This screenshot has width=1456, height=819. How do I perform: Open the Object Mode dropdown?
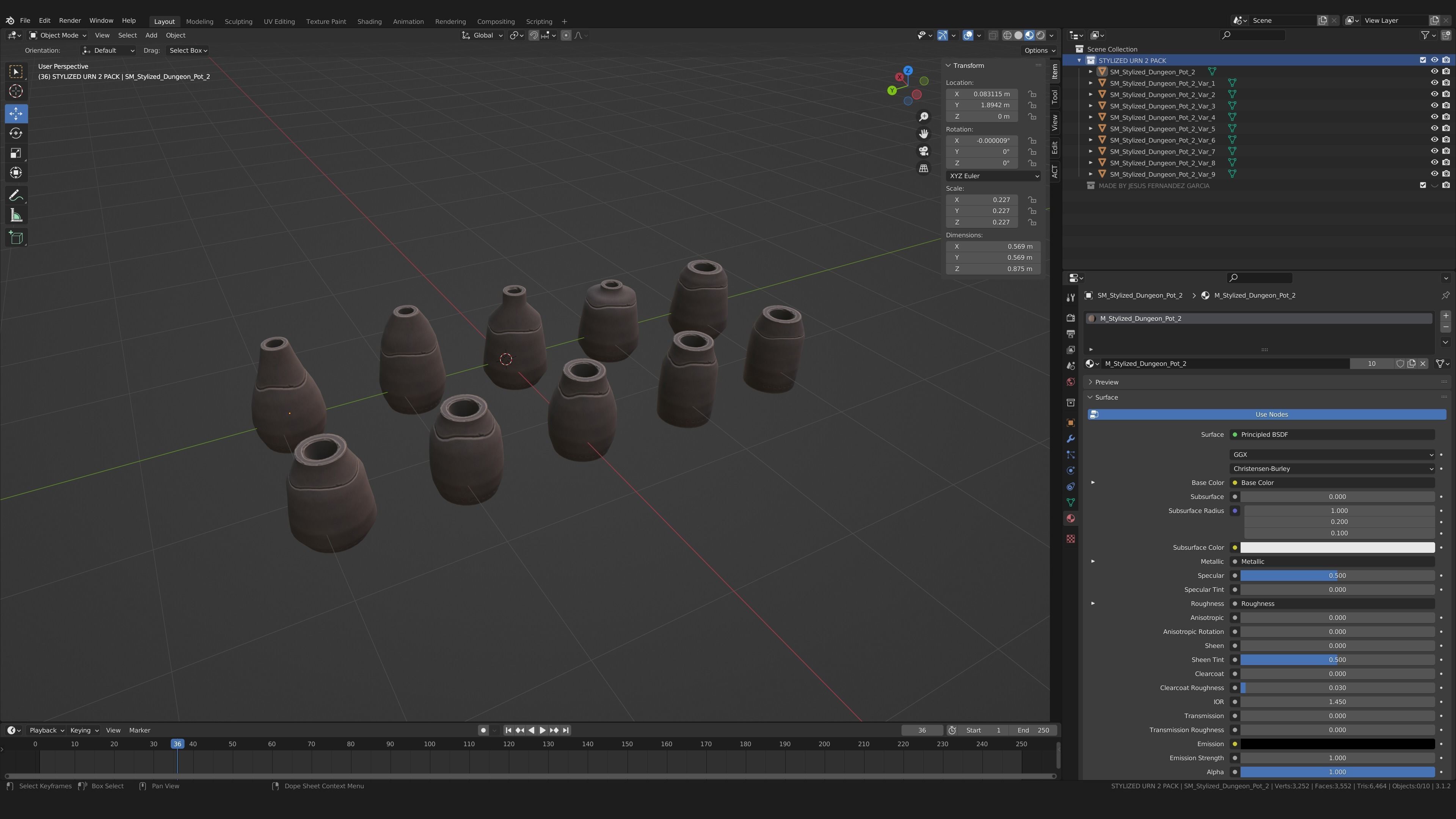click(x=58, y=35)
